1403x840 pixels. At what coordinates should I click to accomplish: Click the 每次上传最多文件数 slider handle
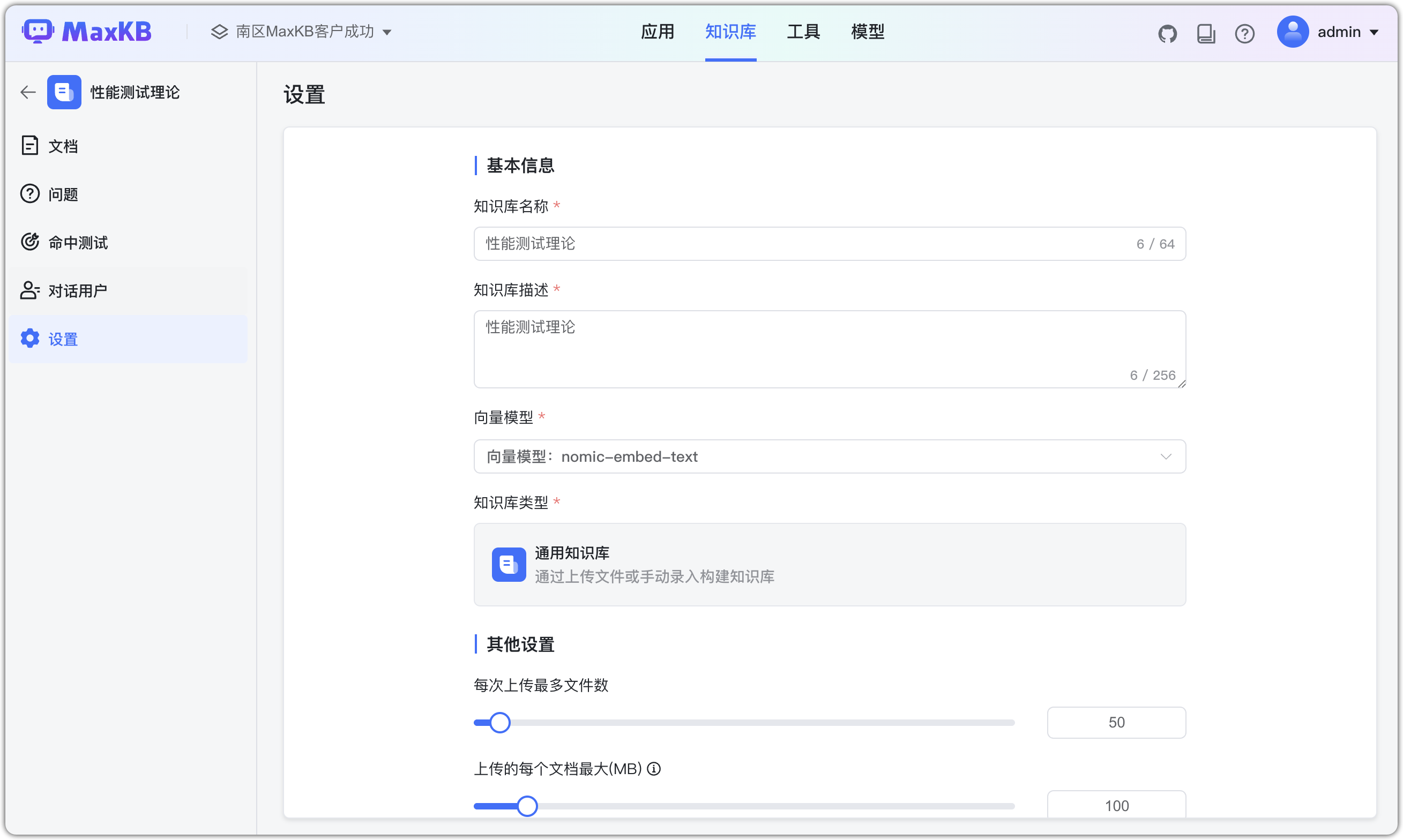(499, 722)
